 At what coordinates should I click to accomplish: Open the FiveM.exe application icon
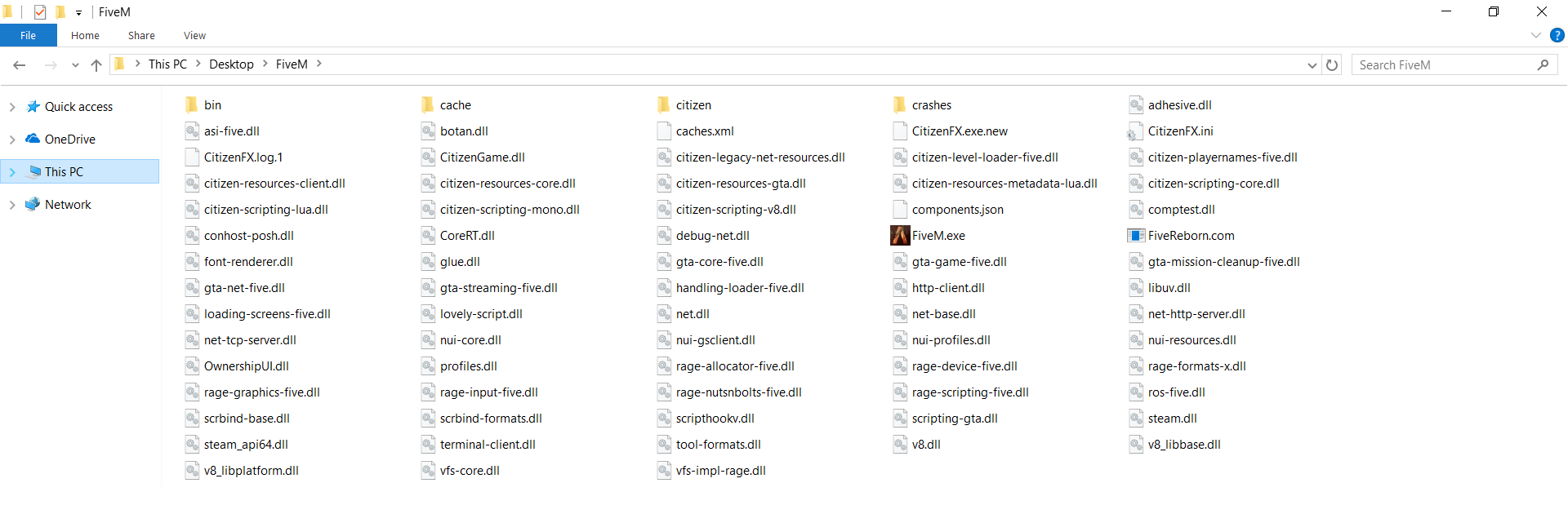point(900,236)
